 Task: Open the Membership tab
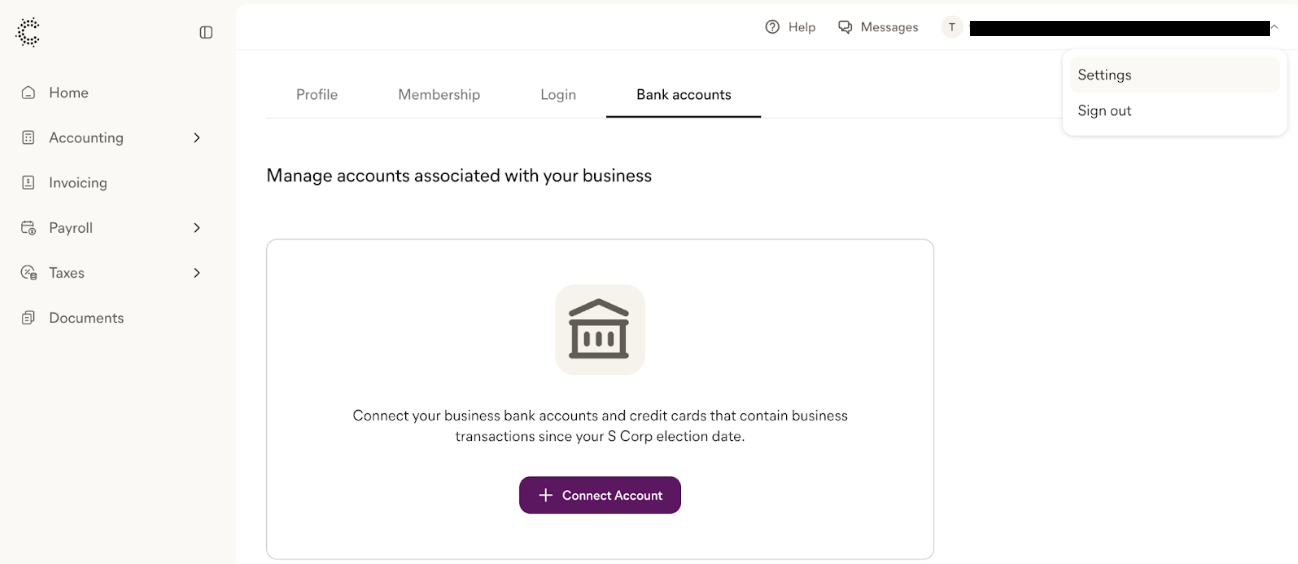coord(439,95)
